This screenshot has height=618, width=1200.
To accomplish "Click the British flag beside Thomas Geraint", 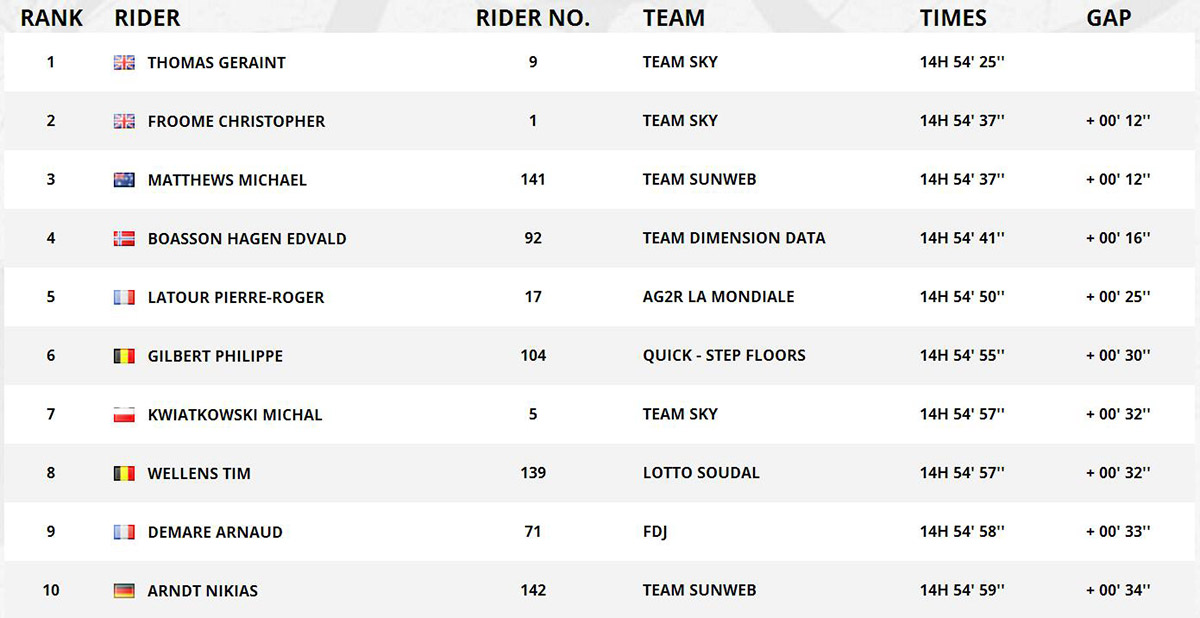I will (x=124, y=62).
